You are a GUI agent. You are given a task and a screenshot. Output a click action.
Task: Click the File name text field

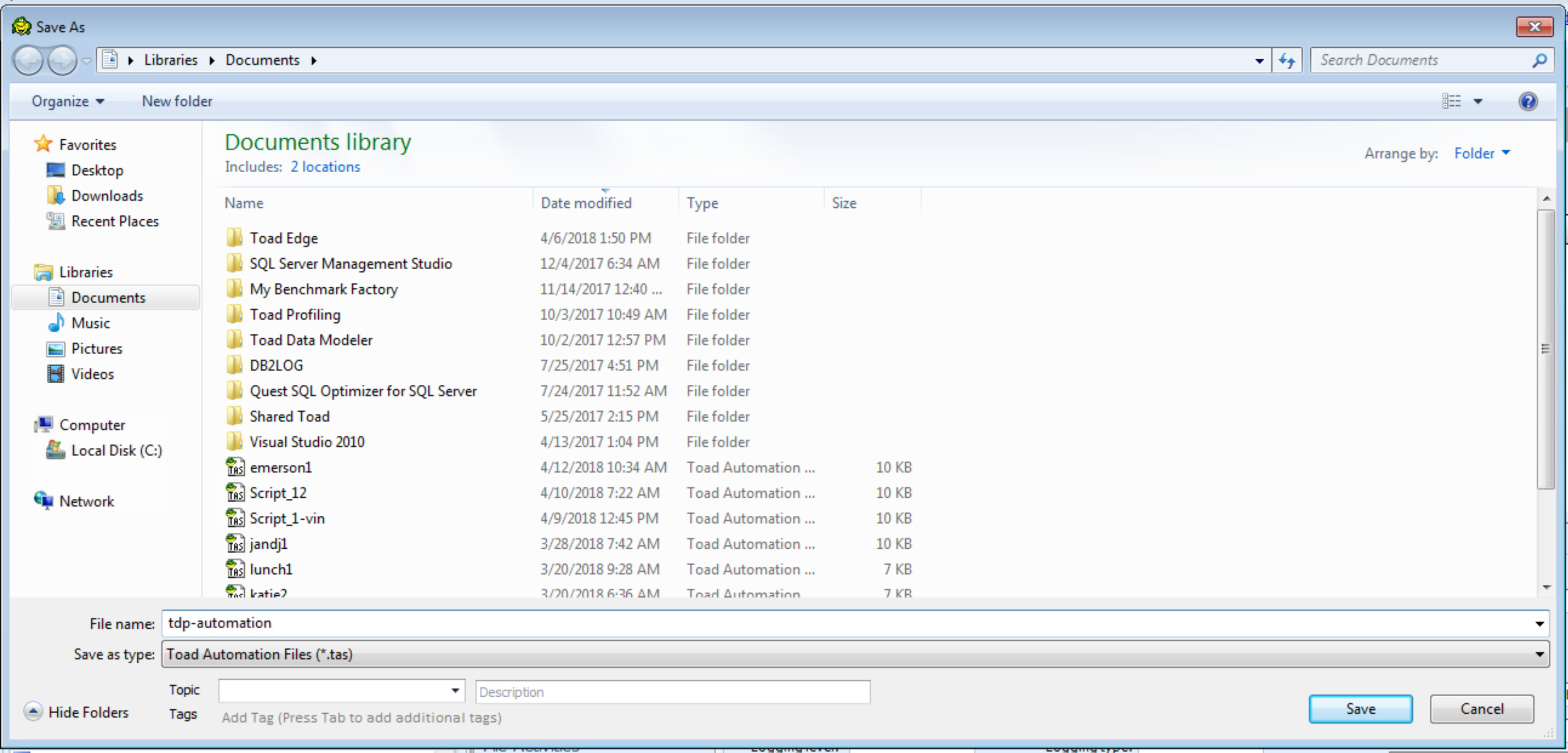click(846, 623)
